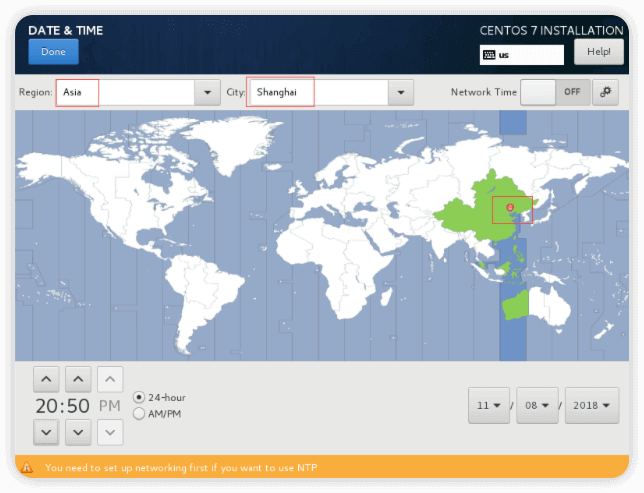This screenshot has width=644, height=493.
Task: Click Australia on the world map
Action: (537, 306)
